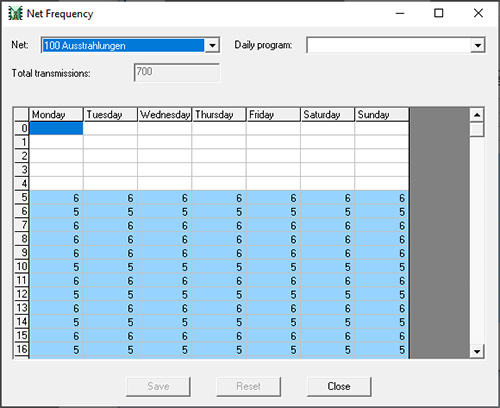Select the Wednesday column header
Screen dimensions: 500x408
[x=165, y=115]
